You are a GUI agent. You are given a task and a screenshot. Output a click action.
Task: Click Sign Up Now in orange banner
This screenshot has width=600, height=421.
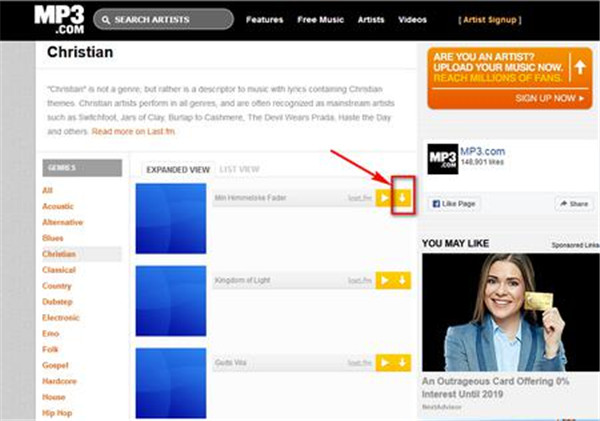[549, 98]
